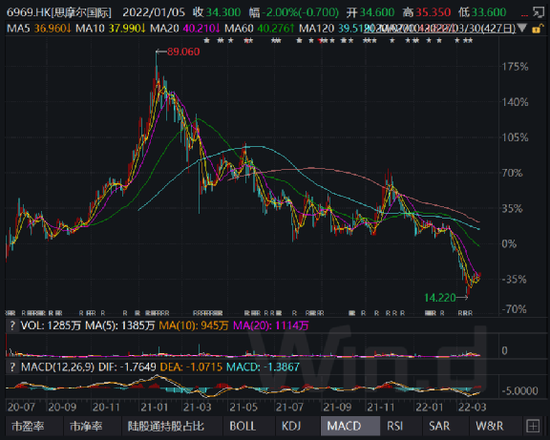Click the opening price 34.600
The width and height of the screenshot is (550, 440).
pos(377,13)
